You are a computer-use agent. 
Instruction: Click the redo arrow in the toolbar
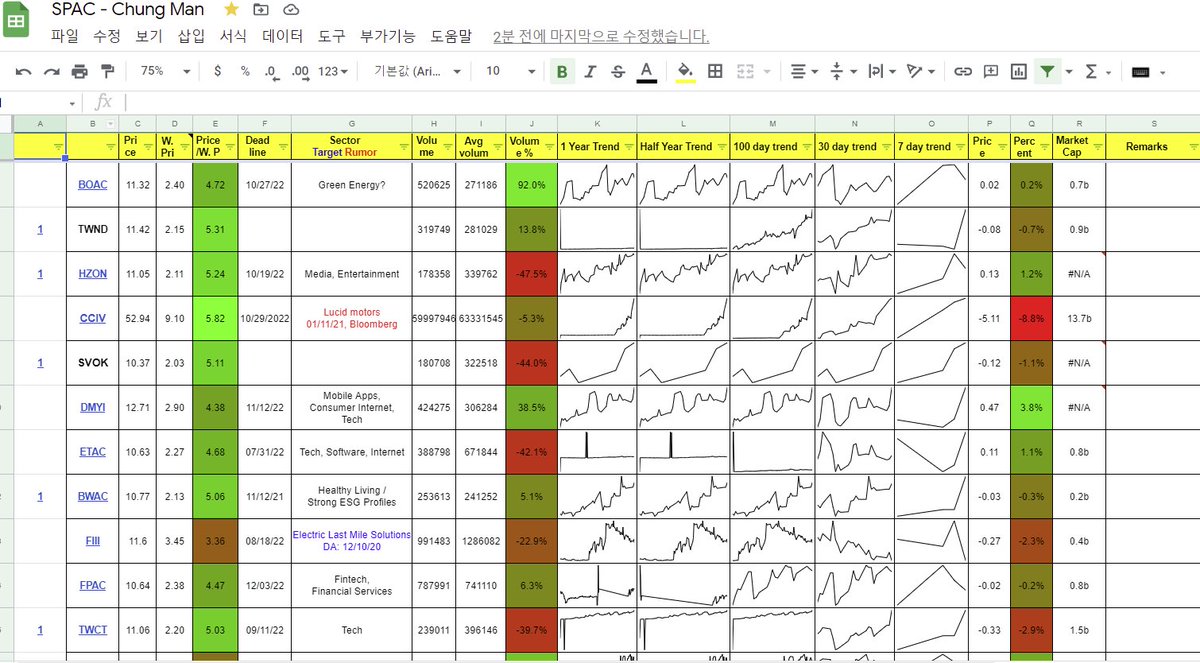(x=52, y=72)
